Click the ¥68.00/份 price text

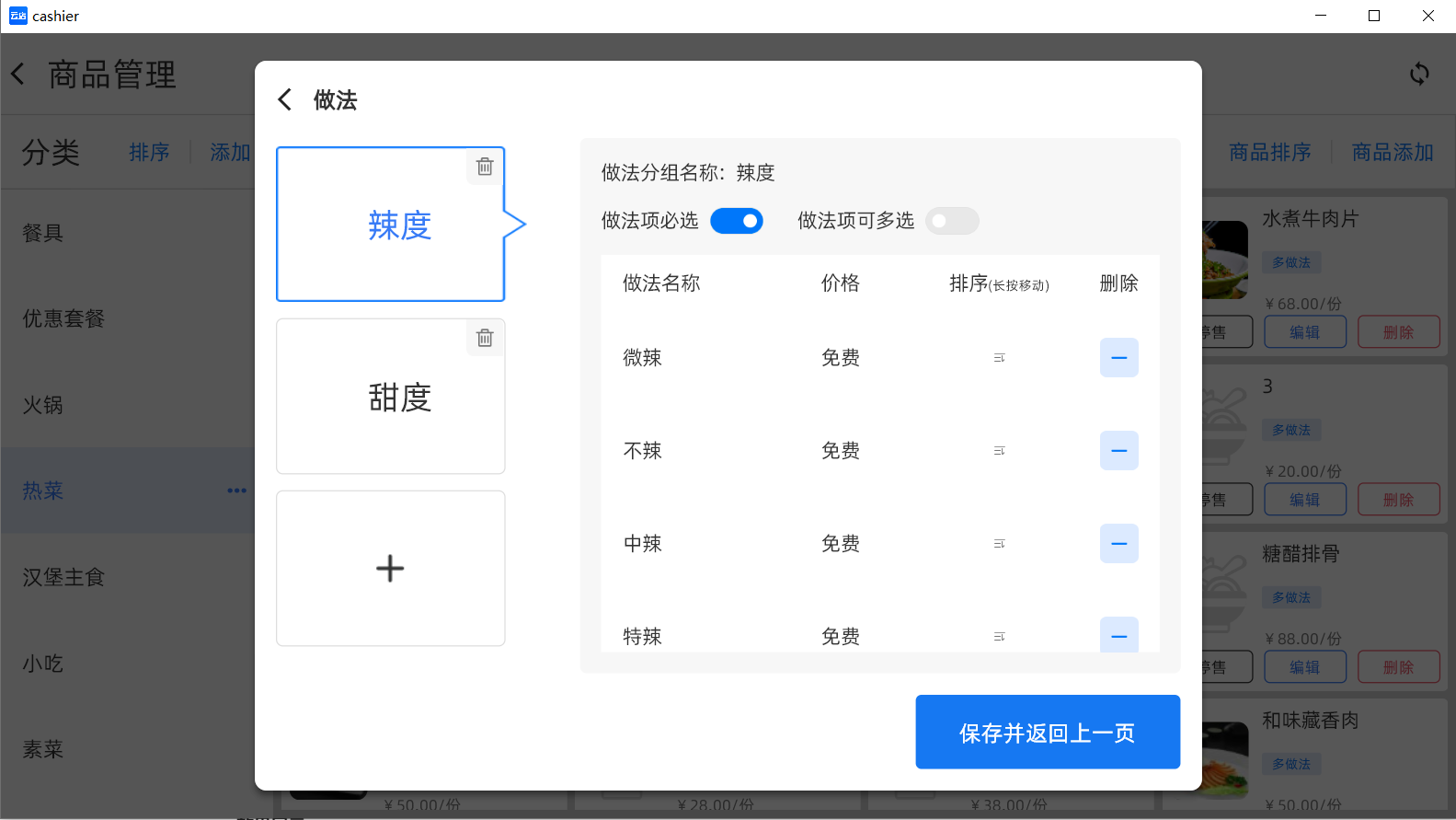click(x=1303, y=304)
